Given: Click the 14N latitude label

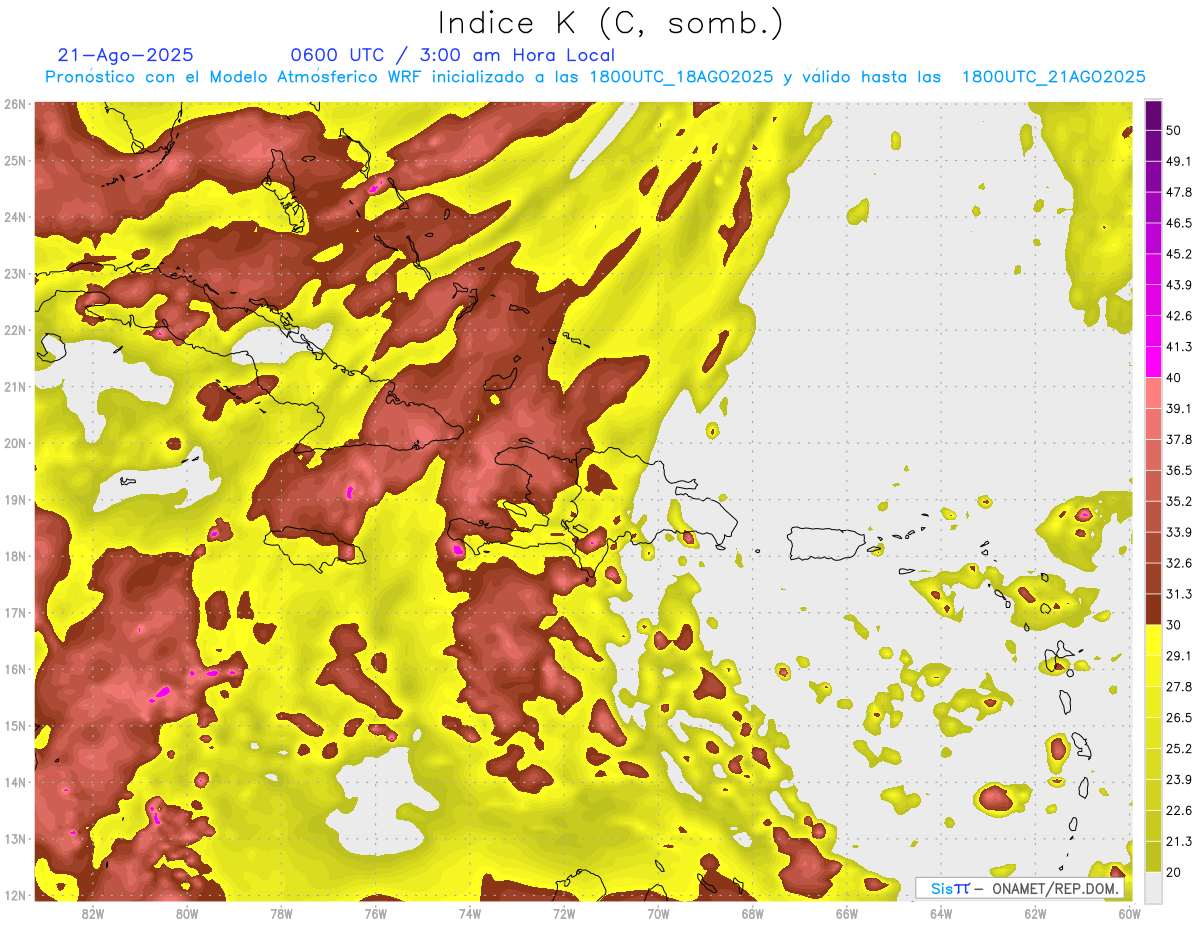Looking at the screenshot, I should pos(15,782).
